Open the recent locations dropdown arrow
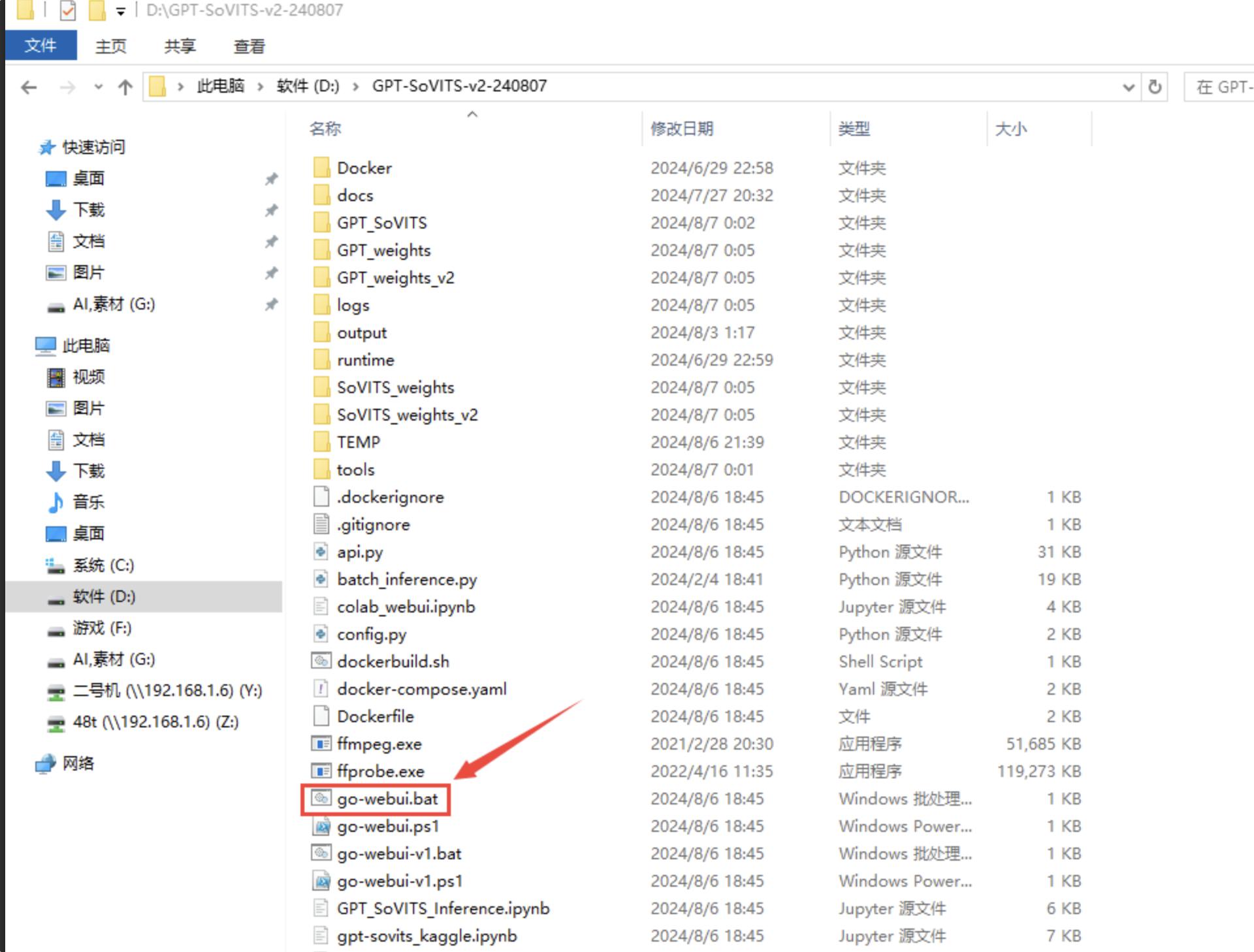Viewport: 1254px width, 952px height. pyautogui.click(x=98, y=87)
